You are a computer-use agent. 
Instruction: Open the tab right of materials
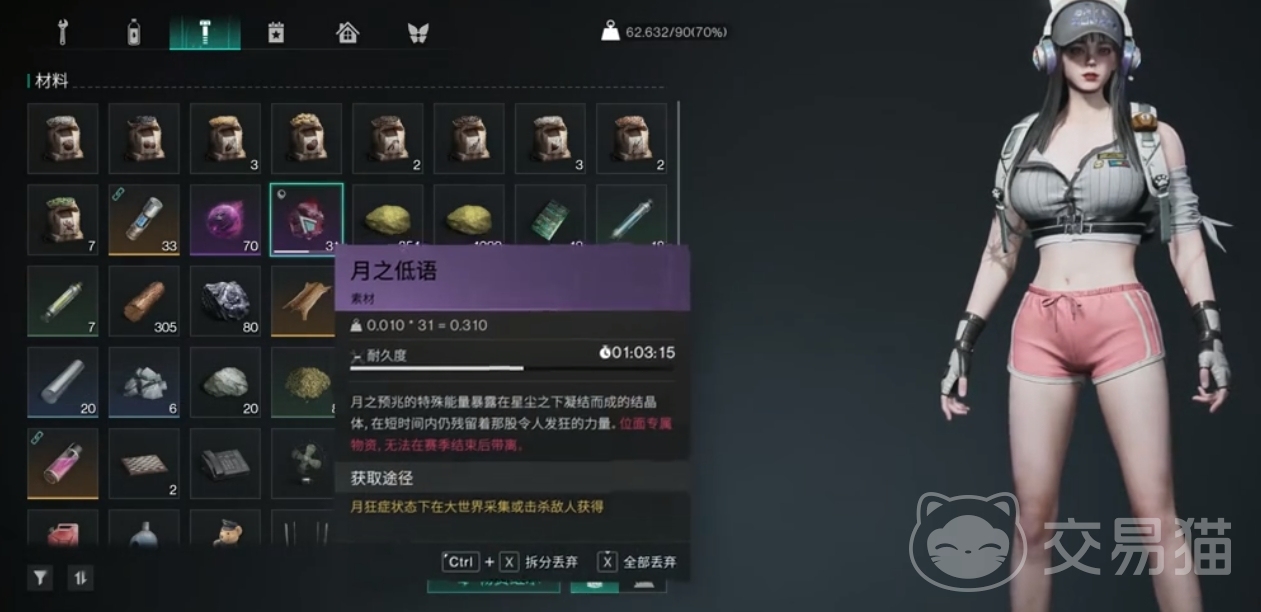pos(276,32)
